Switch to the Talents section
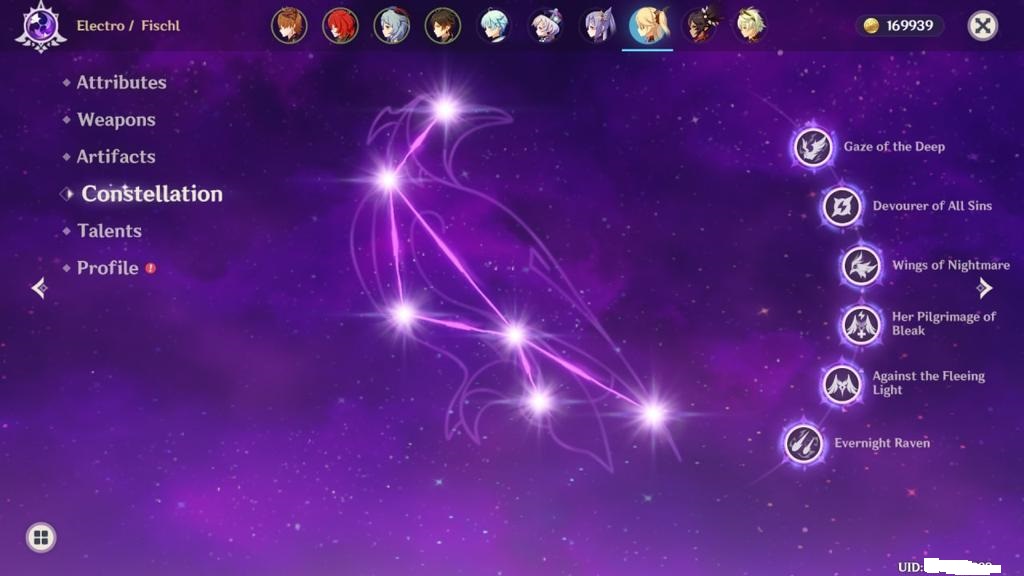The width and height of the screenshot is (1024, 576). [x=109, y=231]
